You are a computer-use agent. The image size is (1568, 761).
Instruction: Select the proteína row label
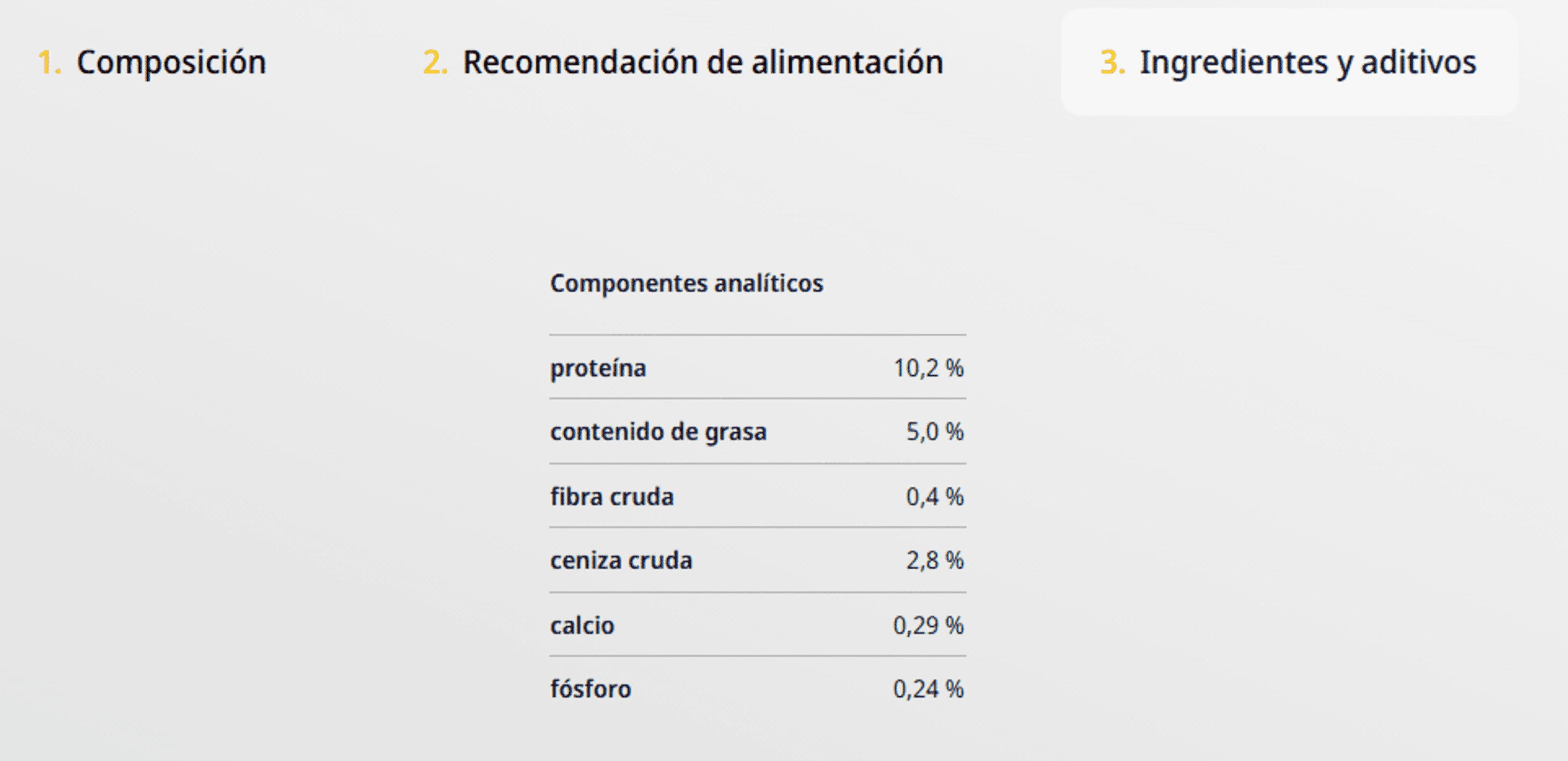pos(598,368)
